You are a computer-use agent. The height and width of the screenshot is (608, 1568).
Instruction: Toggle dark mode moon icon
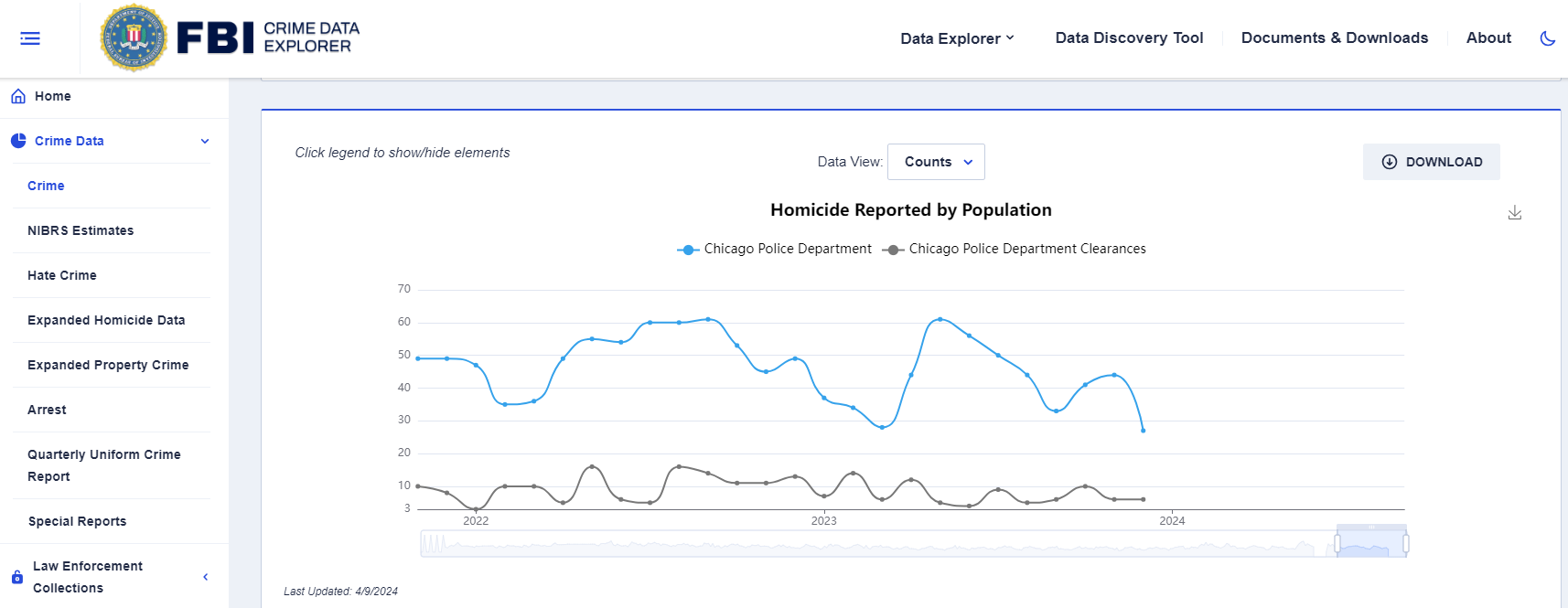pyautogui.click(x=1547, y=38)
